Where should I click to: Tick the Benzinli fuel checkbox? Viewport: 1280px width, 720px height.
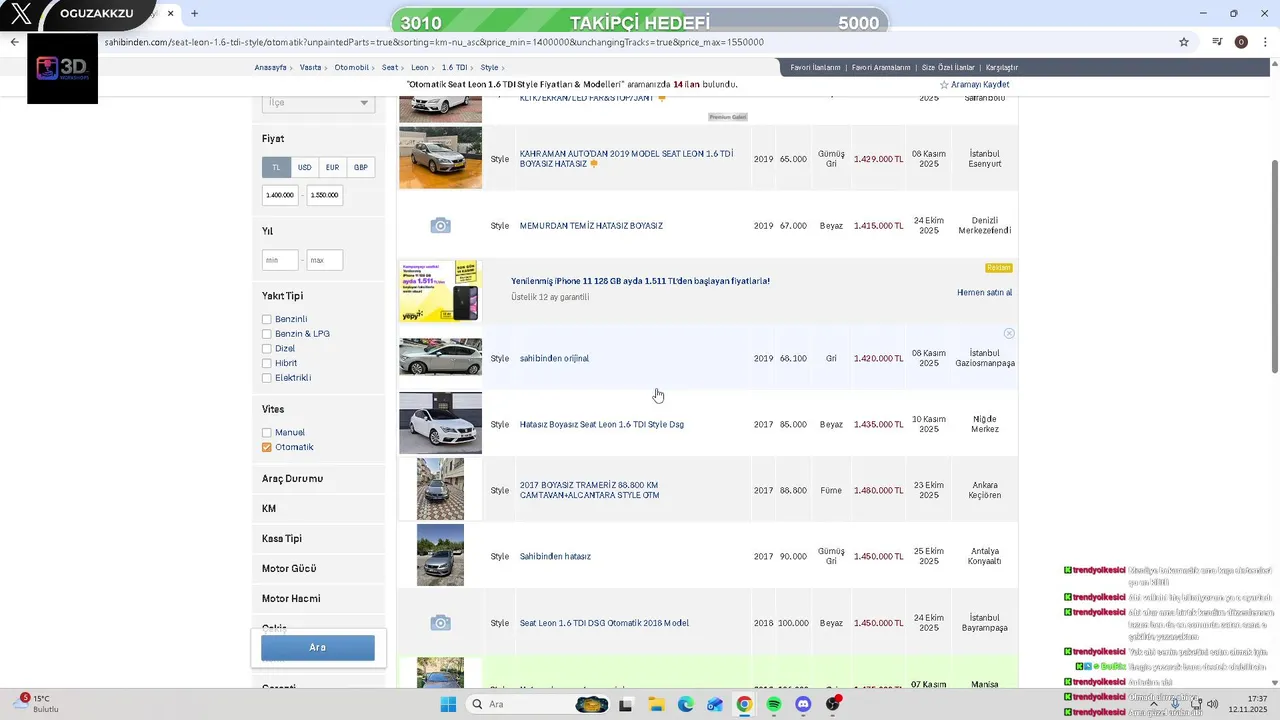(267, 319)
